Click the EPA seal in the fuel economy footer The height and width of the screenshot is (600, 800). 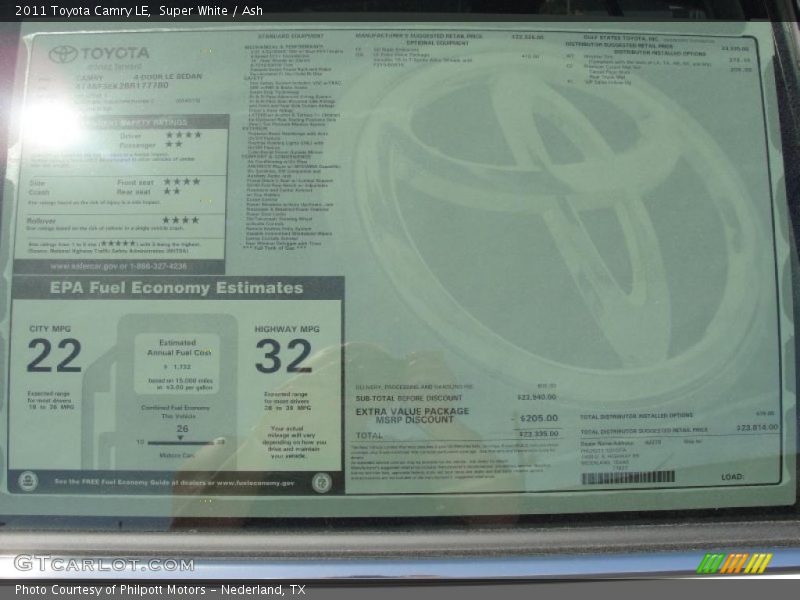(28, 482)
